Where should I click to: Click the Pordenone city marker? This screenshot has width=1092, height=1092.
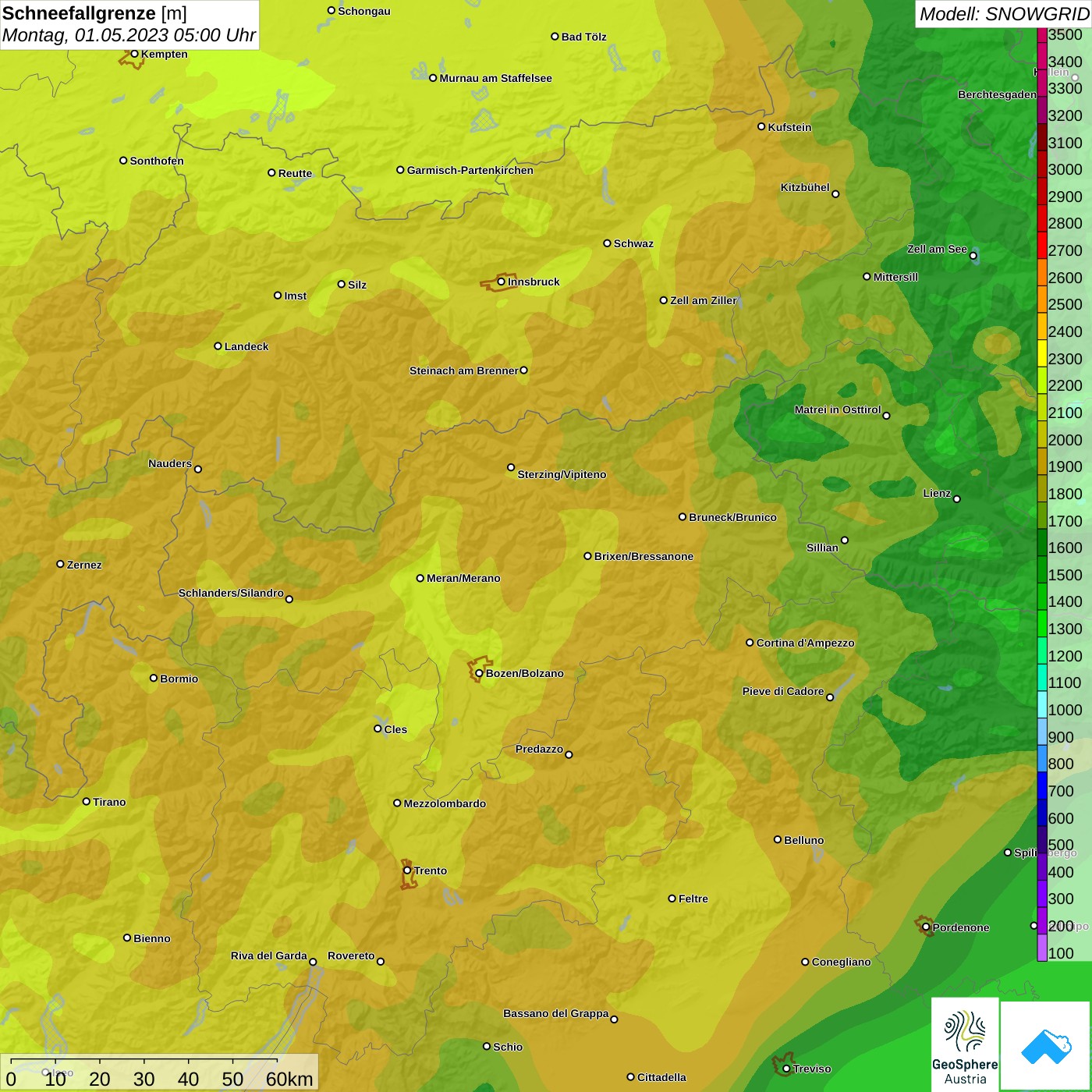[x=926, y=927]
